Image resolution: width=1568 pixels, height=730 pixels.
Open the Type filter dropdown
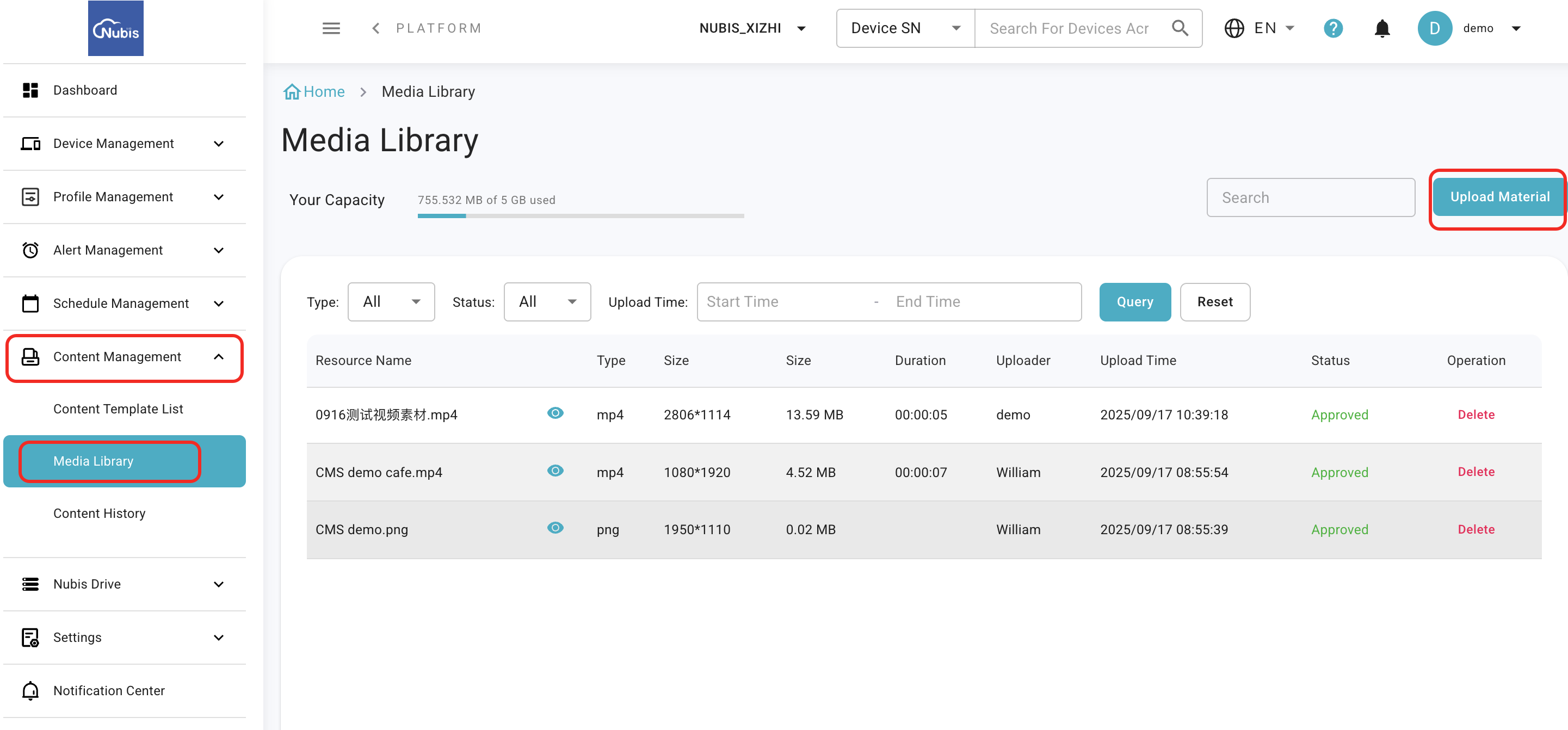pos(391,302)
